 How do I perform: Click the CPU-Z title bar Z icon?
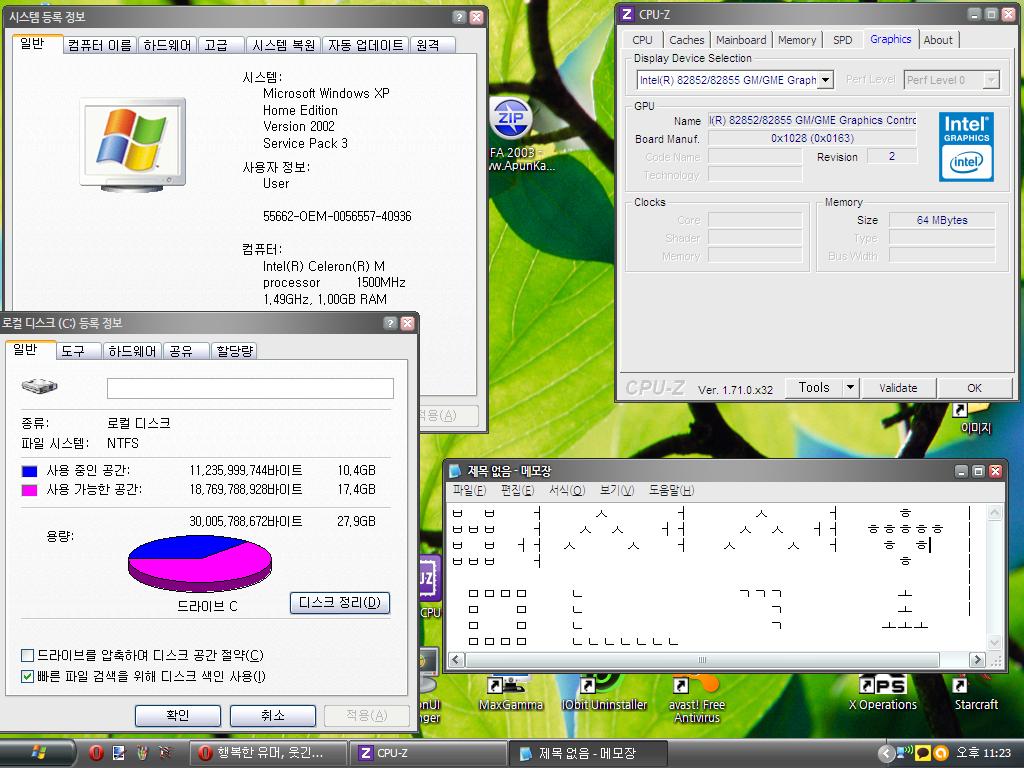click(x=626, y=14)
